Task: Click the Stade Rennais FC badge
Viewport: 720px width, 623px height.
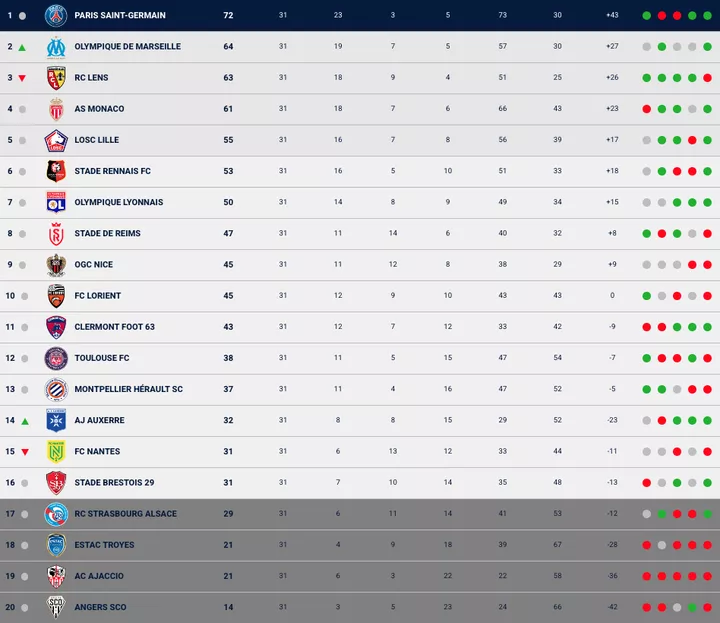Action: [x=56, y=171]
